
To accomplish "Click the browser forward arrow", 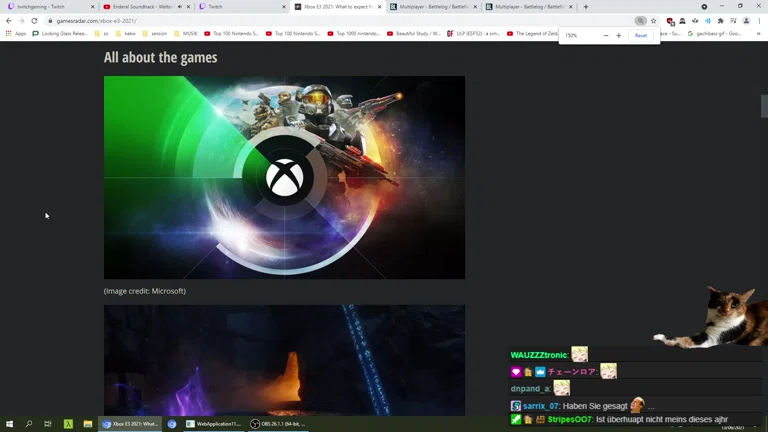I will click(21, 21).
